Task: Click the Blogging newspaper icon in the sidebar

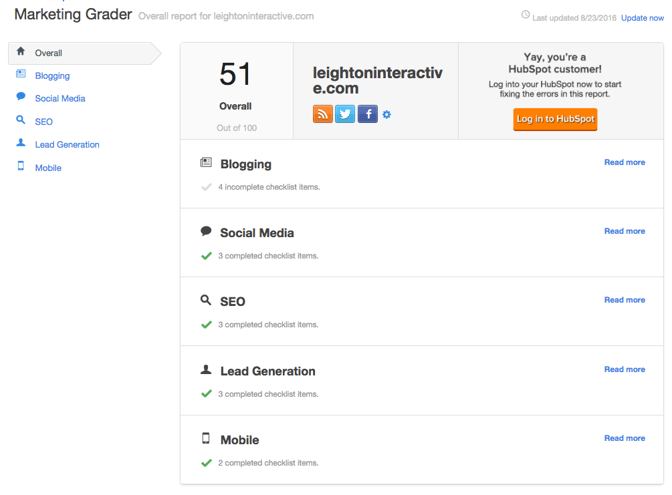Action: (21, 74)
